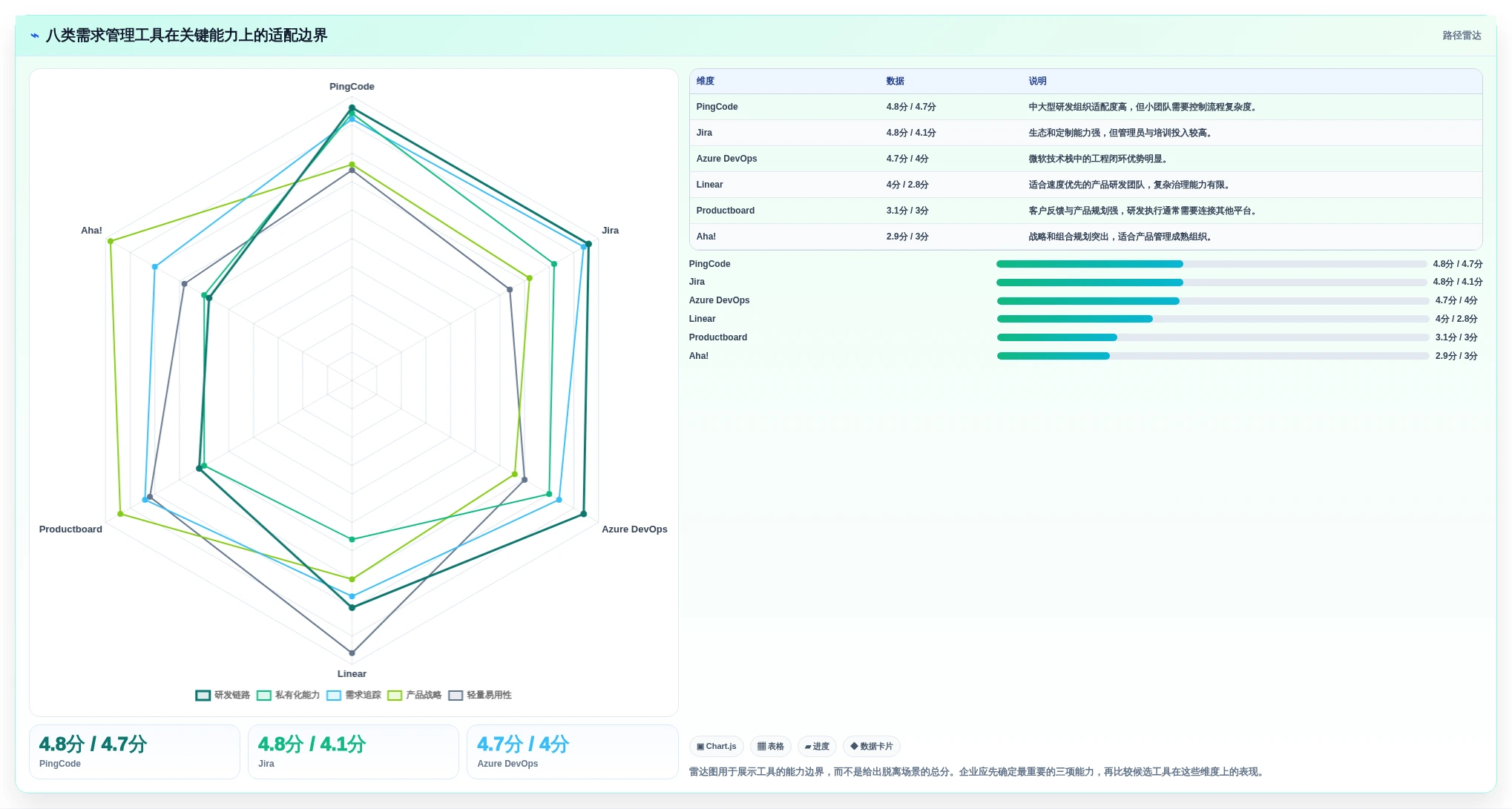Select the 进度 chip
Screen dimensions: 1512x809
[x=817, y=746]
